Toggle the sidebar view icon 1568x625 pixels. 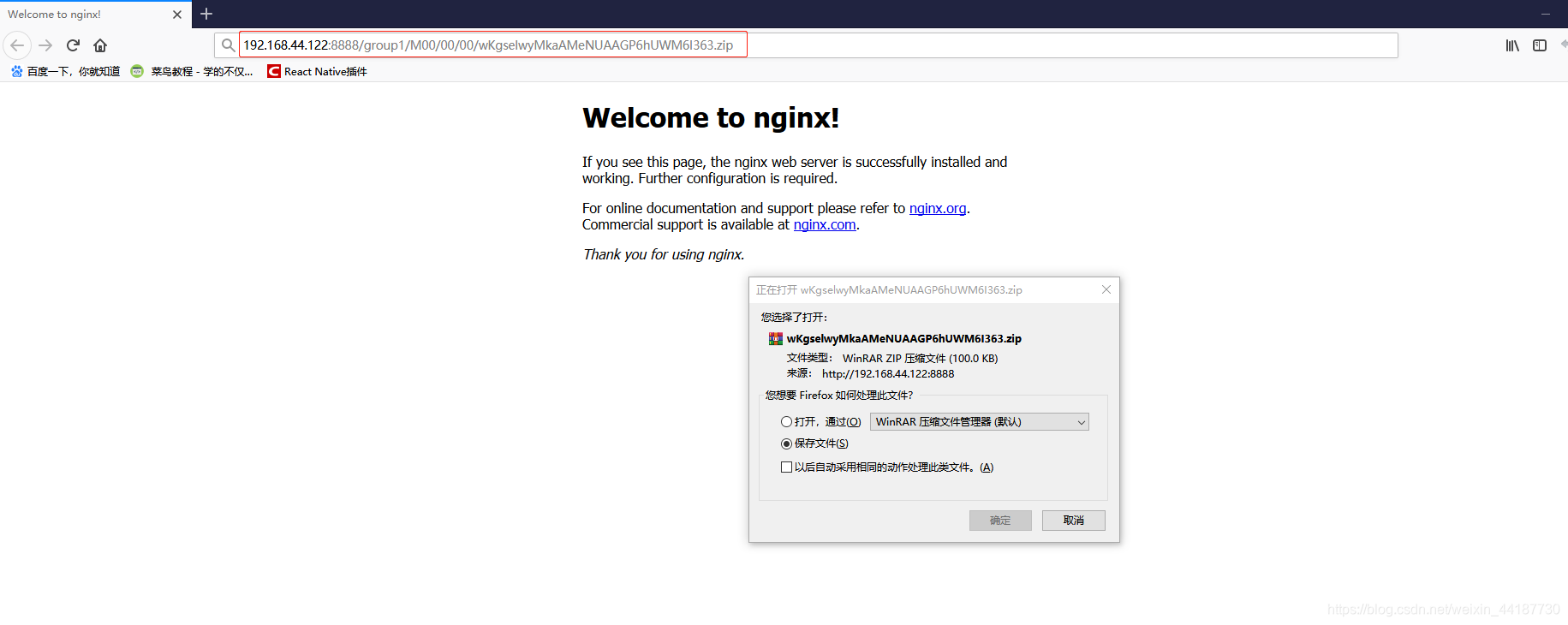1540,45
